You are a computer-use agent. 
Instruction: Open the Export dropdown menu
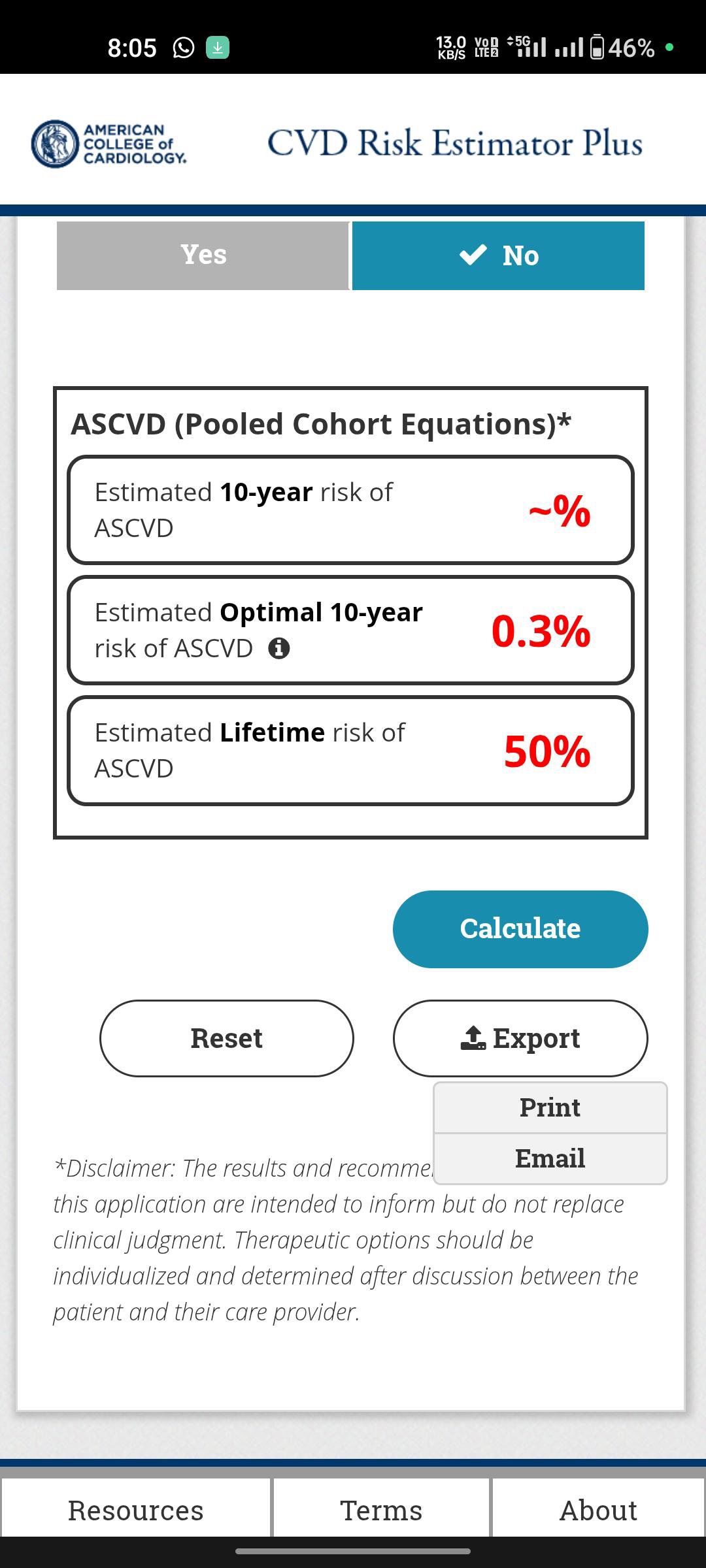click(x=520, y=1038)
